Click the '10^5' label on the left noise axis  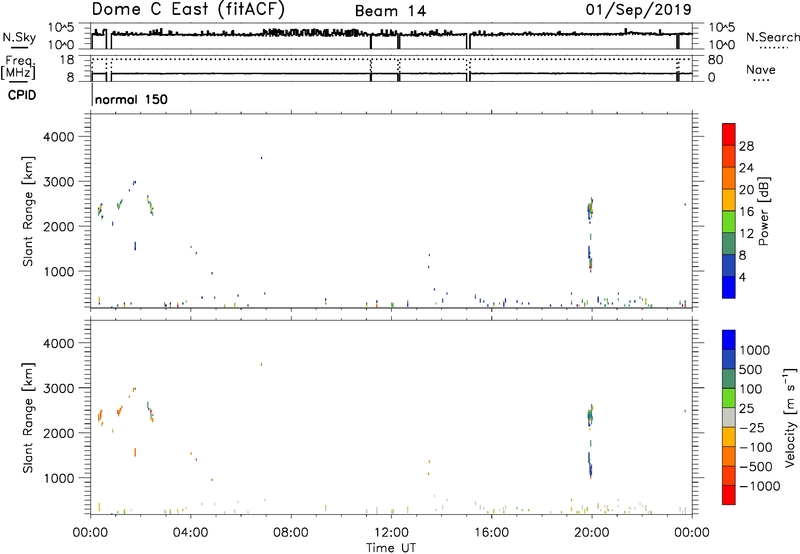(x=61, y=28)
